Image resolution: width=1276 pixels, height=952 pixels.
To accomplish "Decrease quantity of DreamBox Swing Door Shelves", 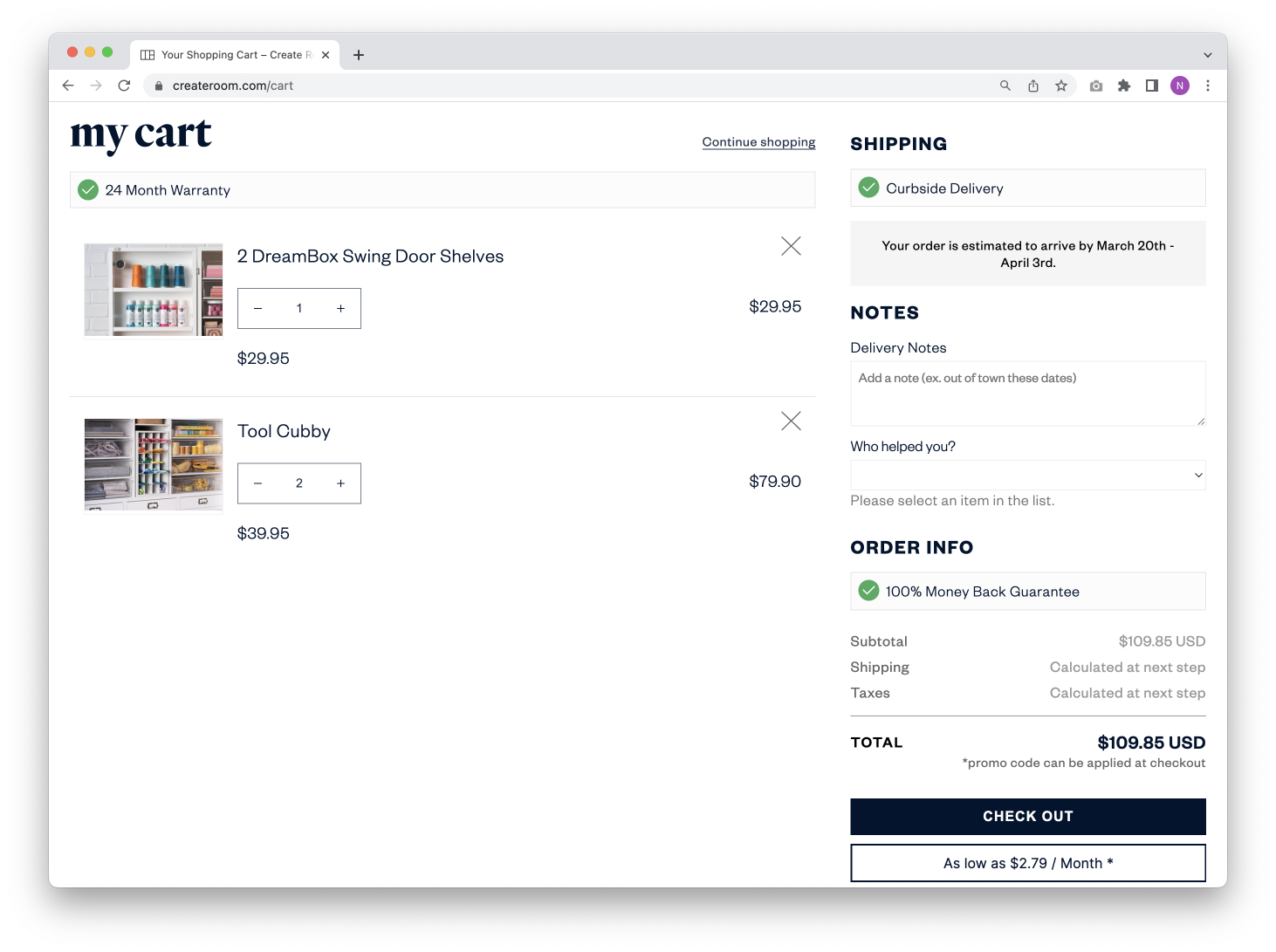I will 257,308.
